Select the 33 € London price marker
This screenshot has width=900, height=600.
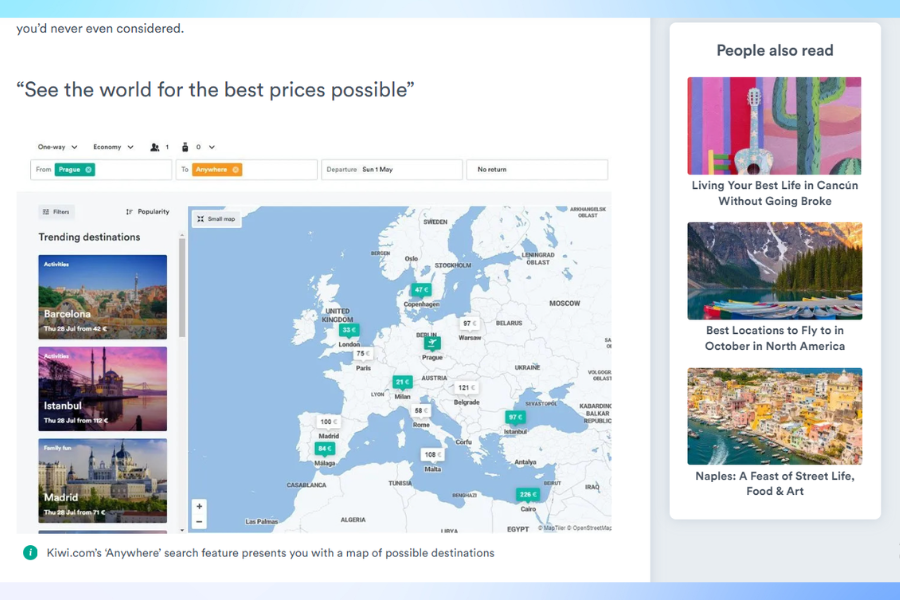348,330
